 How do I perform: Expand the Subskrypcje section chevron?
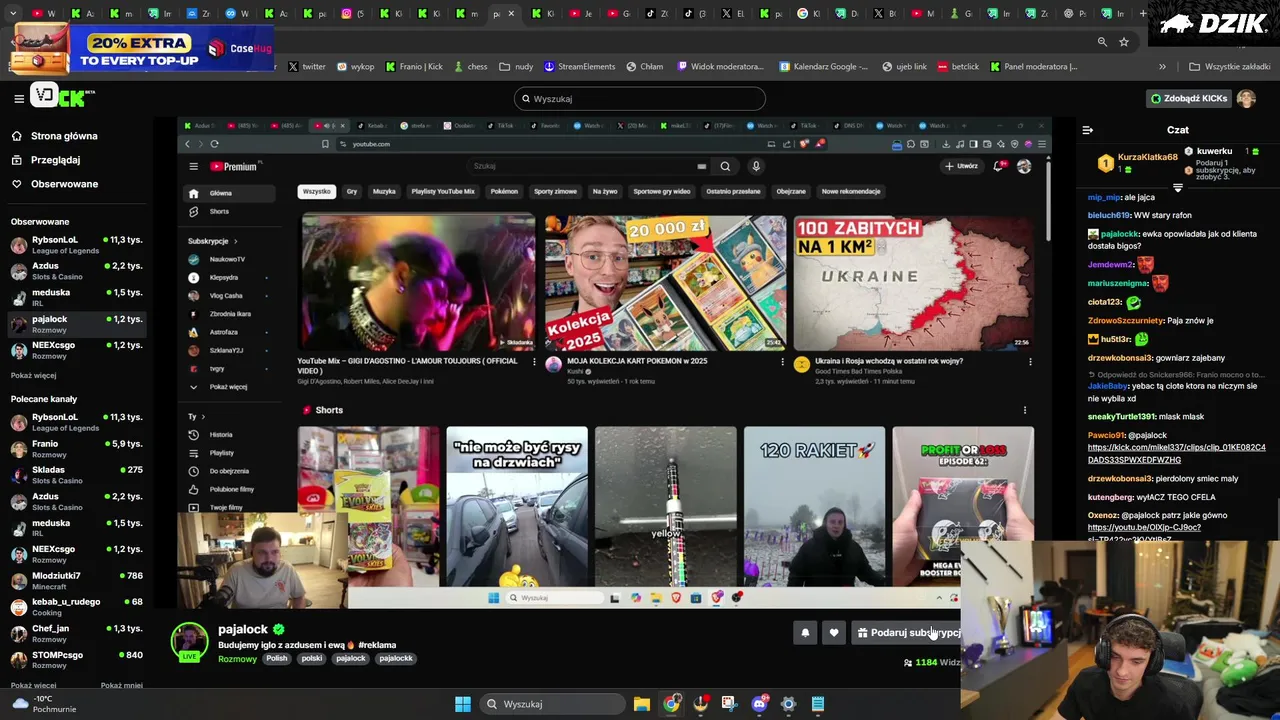(235, 241)
